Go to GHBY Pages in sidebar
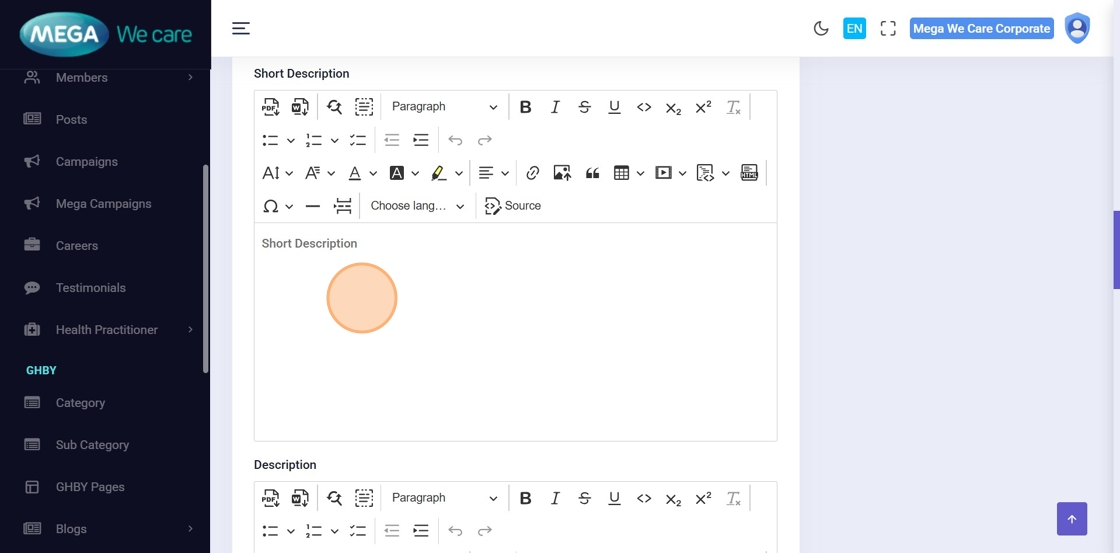 90,487
